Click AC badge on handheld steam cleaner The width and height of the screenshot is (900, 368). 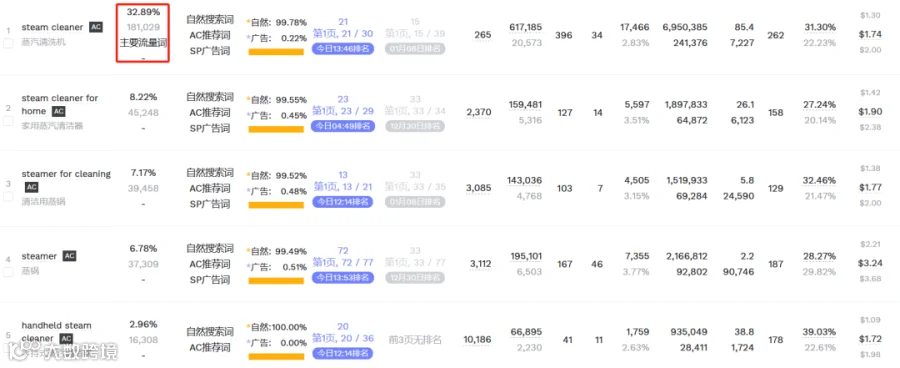67,339
